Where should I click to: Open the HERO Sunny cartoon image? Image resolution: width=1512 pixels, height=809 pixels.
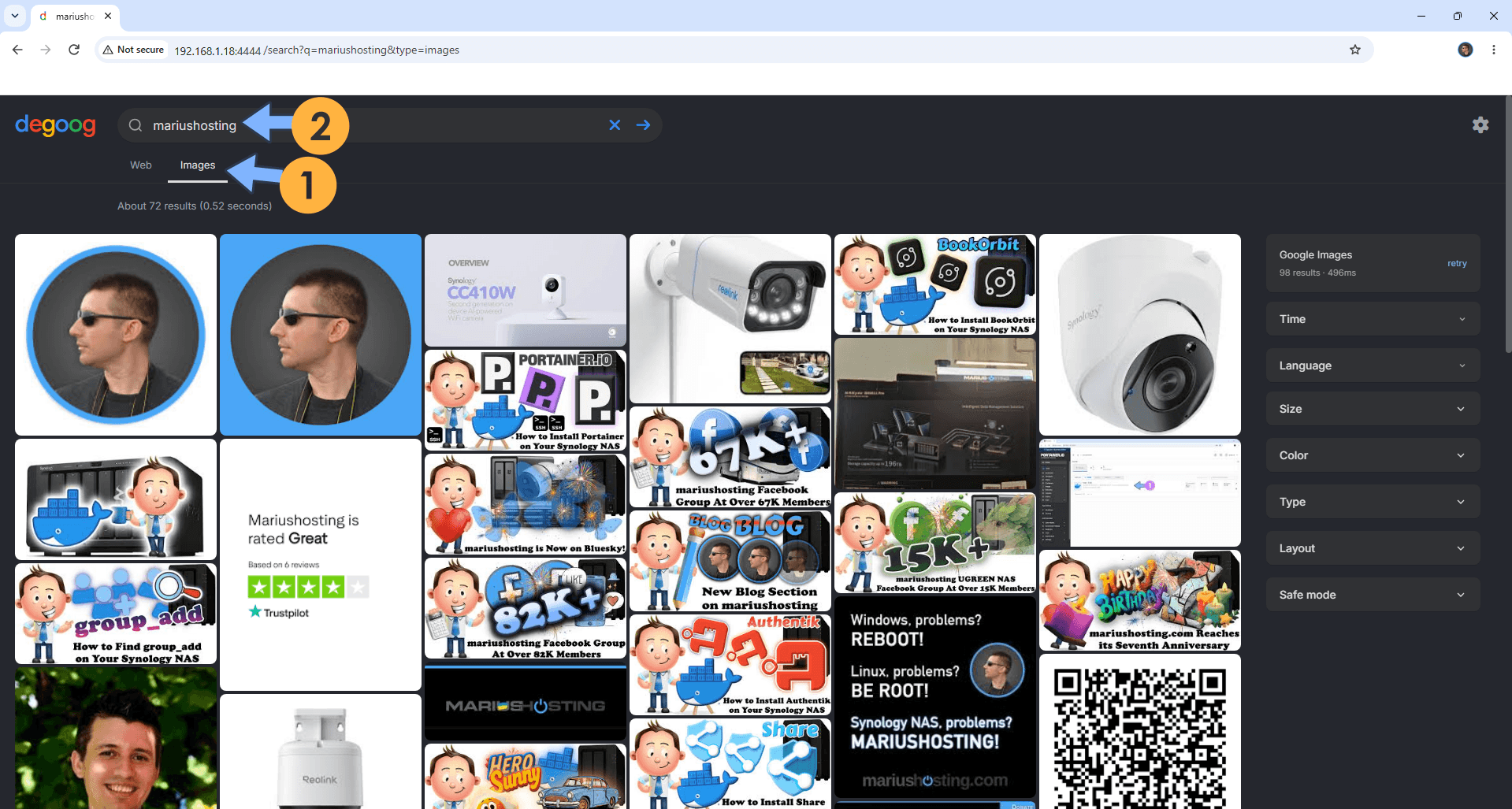coord(526,777)
